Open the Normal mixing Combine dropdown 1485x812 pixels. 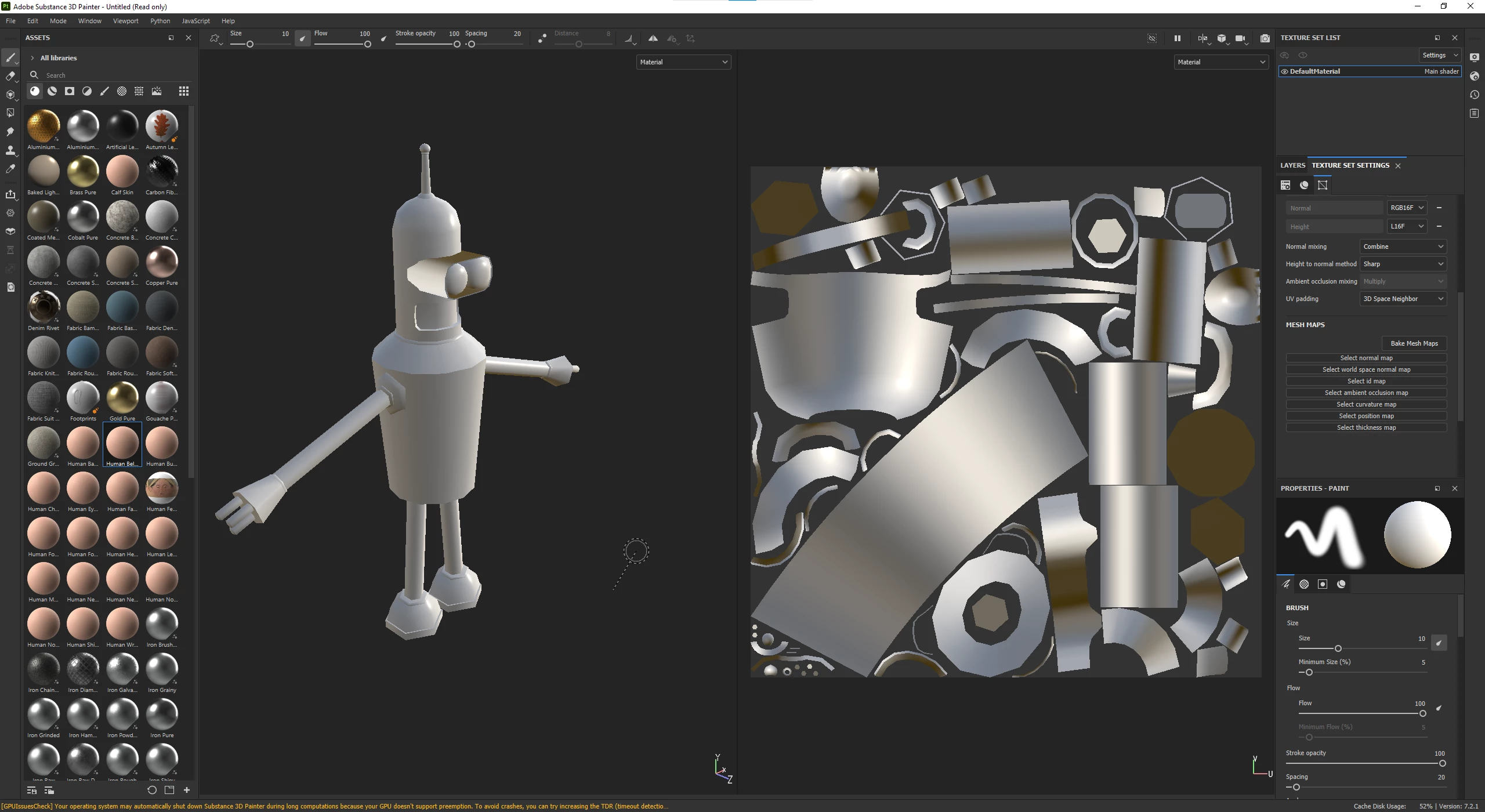tap(1403, 246)
